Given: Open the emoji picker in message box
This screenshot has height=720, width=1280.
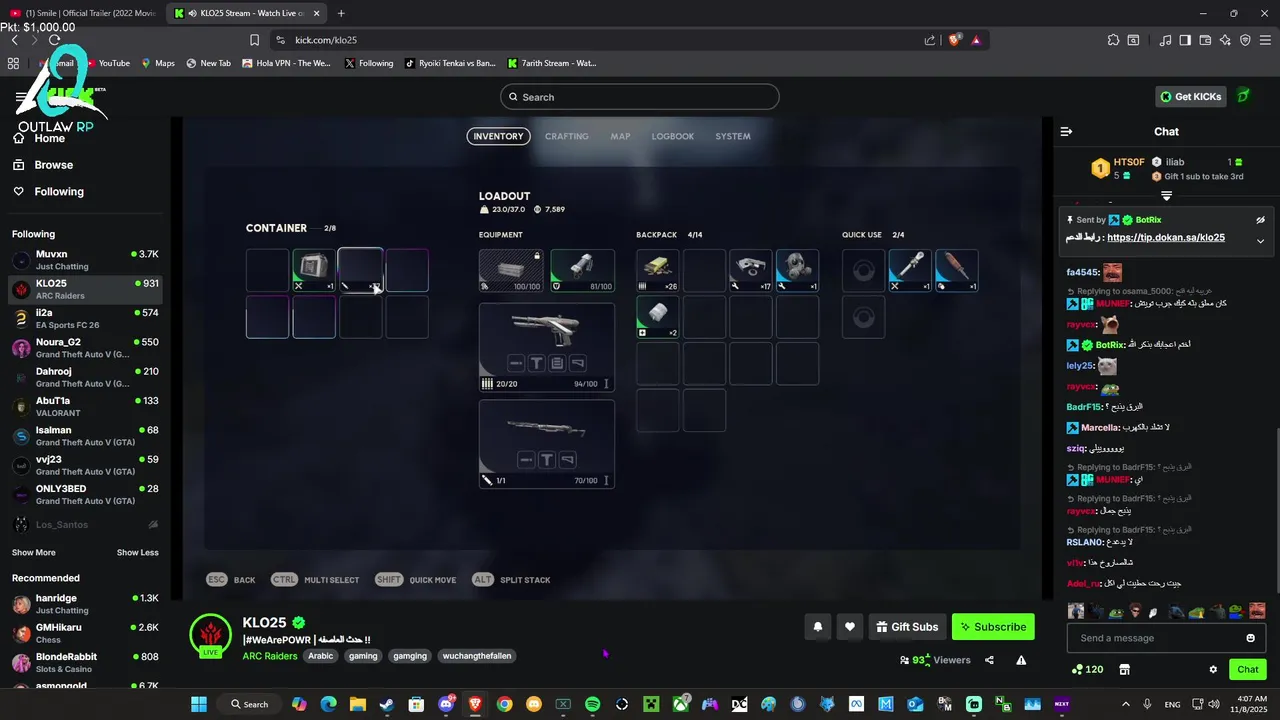Looking at the screenshot, I should pyautogui.click(x=1250, y=638).
